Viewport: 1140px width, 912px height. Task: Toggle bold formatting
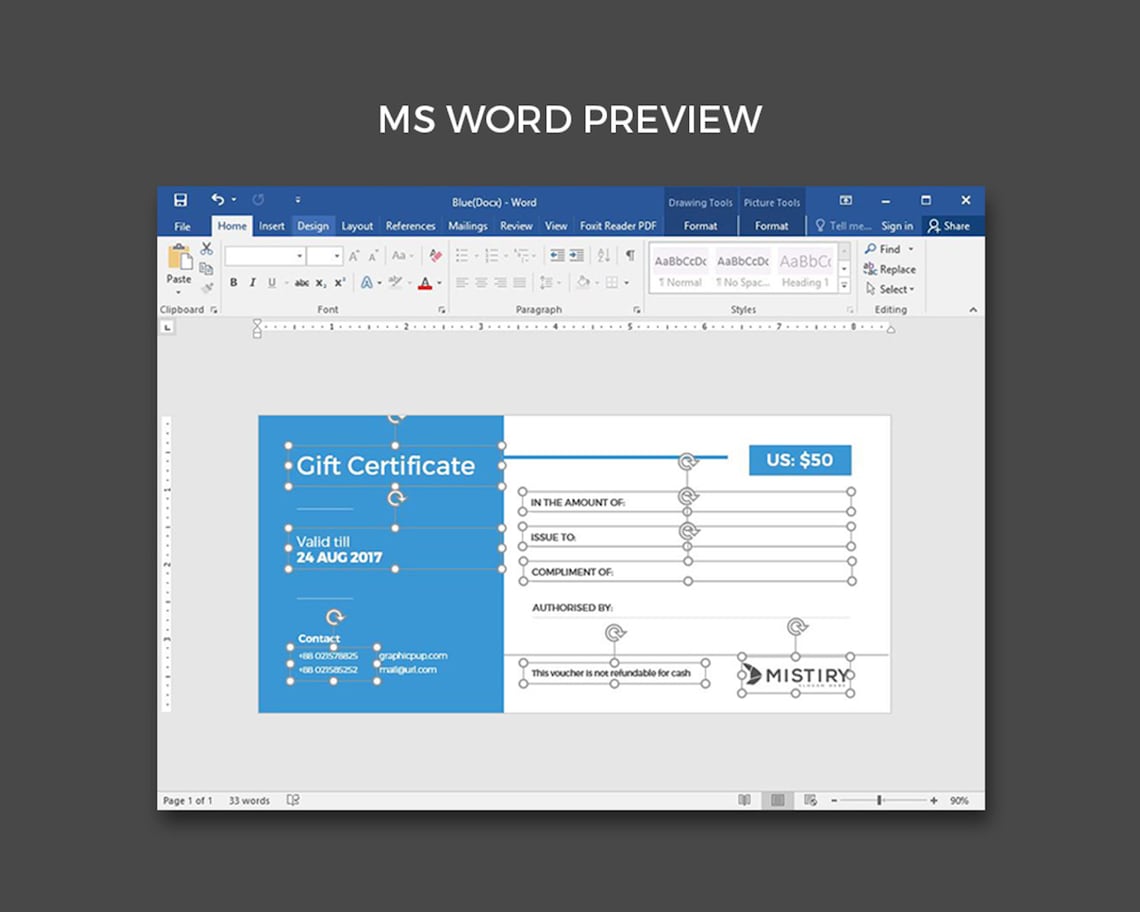point(234,282)
